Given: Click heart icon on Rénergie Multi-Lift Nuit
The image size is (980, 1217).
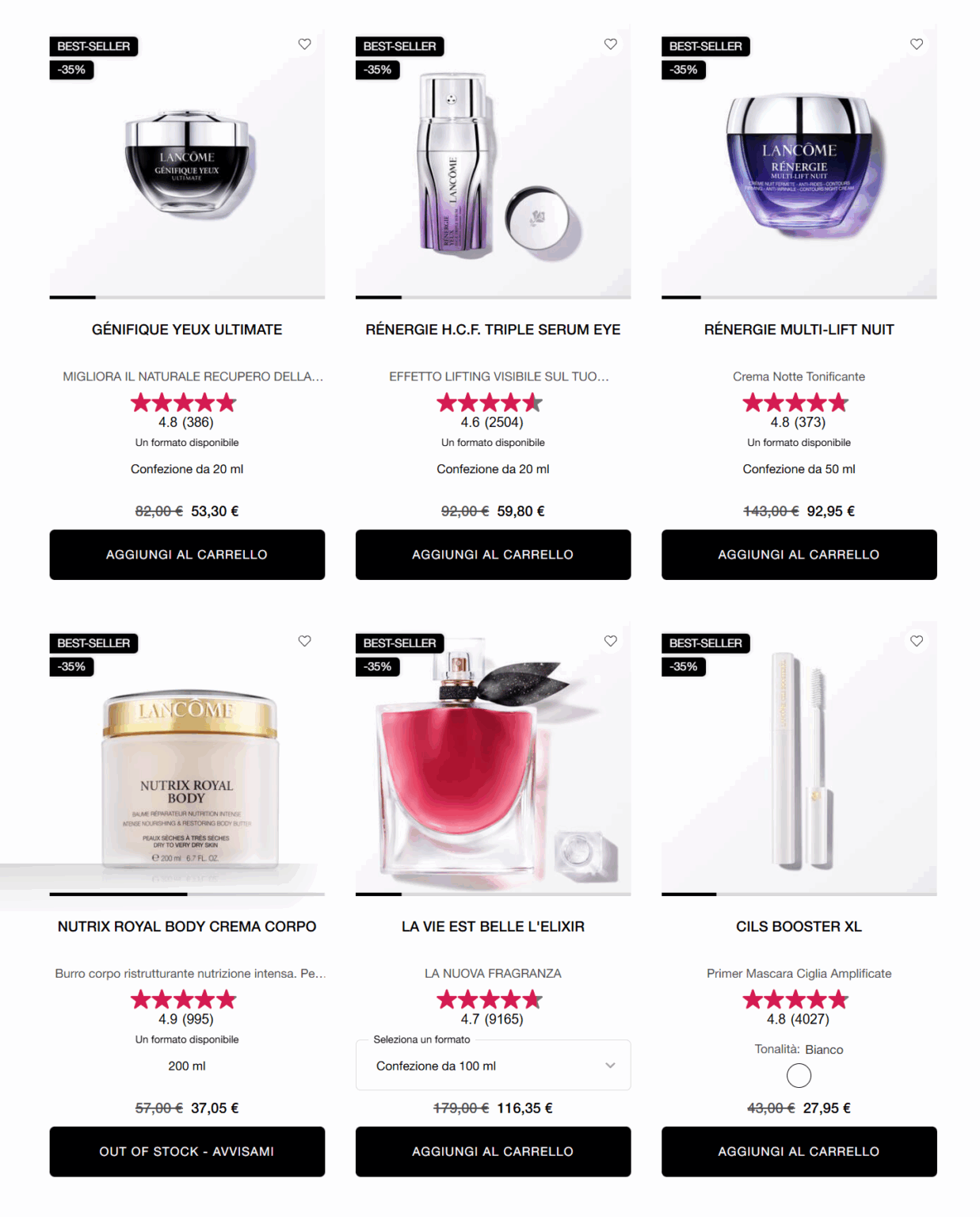Looking at the screenshot, I should (916, 44).
